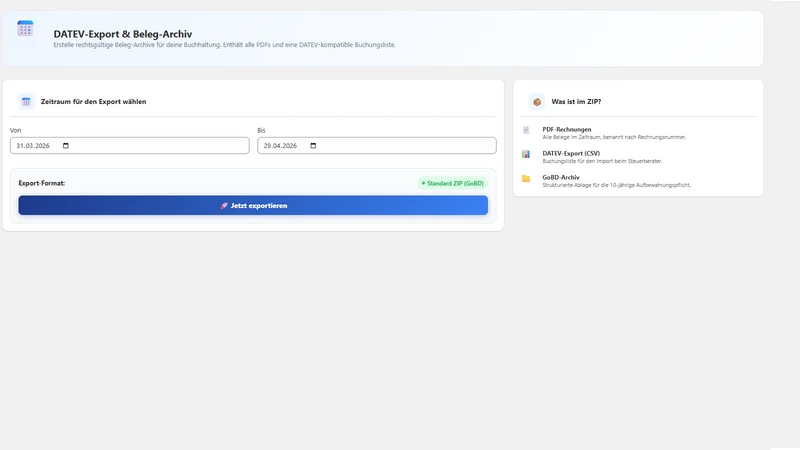
Task: Click the DATEV-Export (CSV) label
Action: coord(571,153)
